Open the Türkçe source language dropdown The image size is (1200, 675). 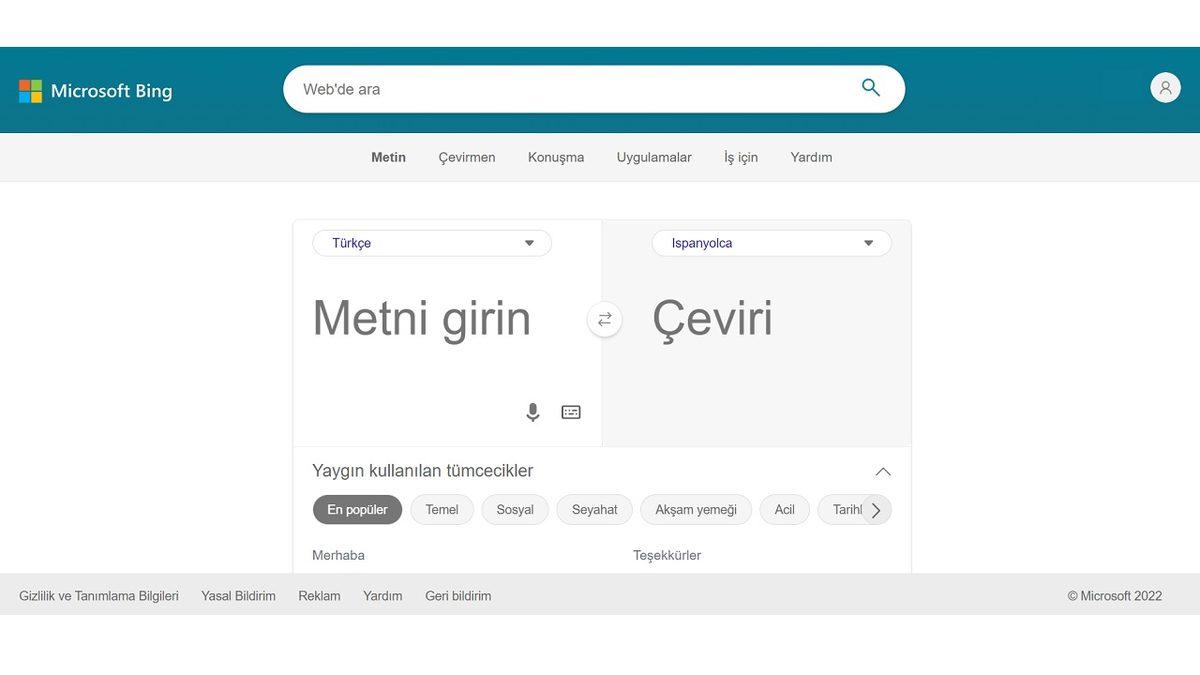(x=431, y=243)
